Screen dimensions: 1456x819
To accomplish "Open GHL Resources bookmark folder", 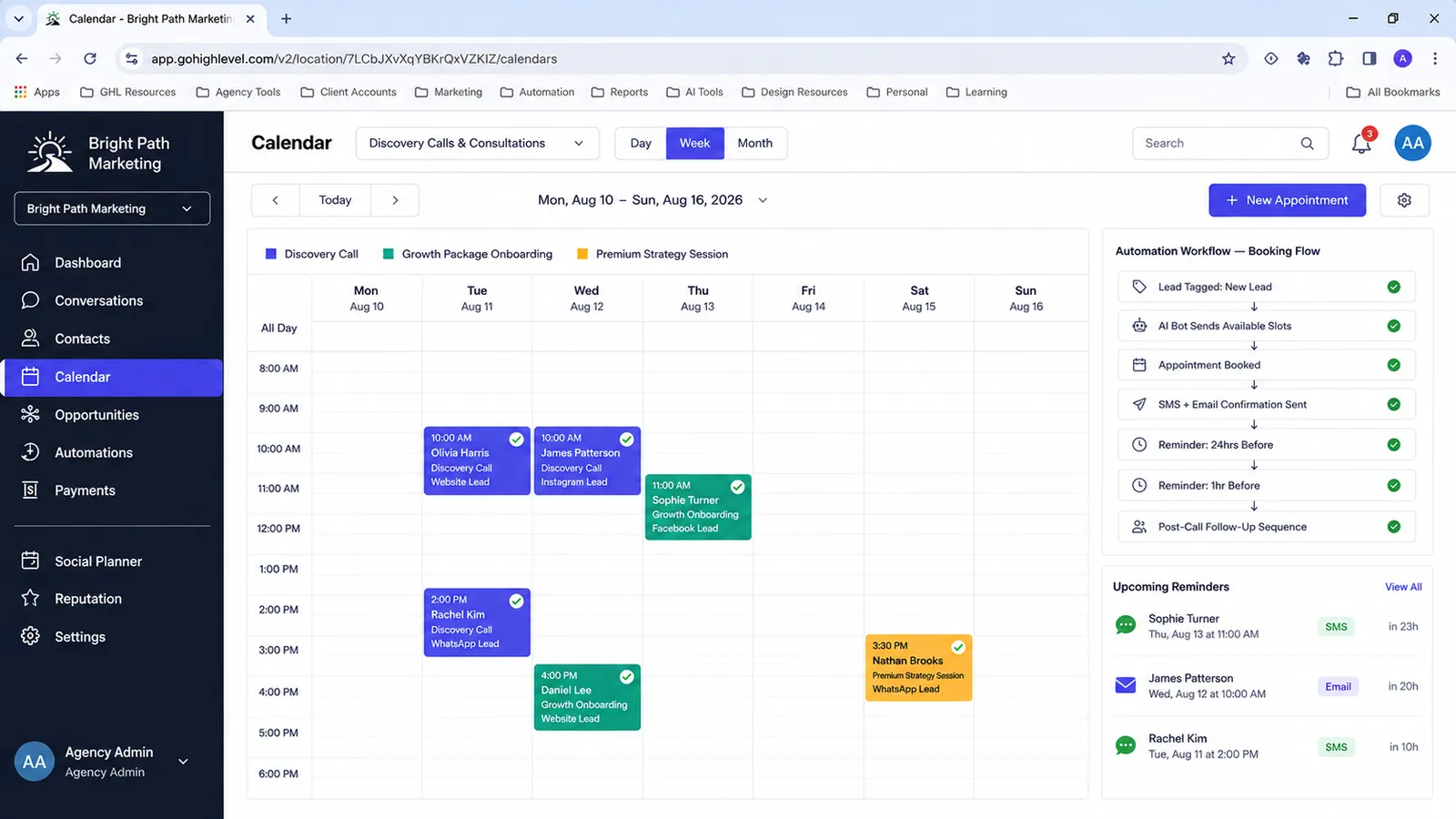I will click(128, 92).
